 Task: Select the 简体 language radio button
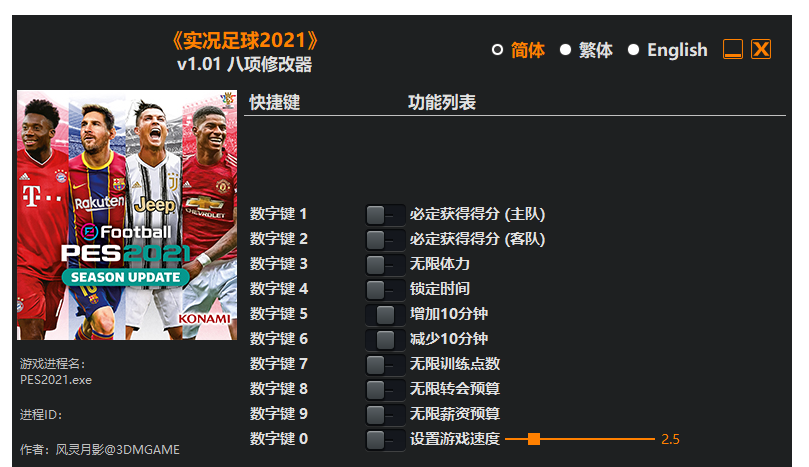[497, 50]
